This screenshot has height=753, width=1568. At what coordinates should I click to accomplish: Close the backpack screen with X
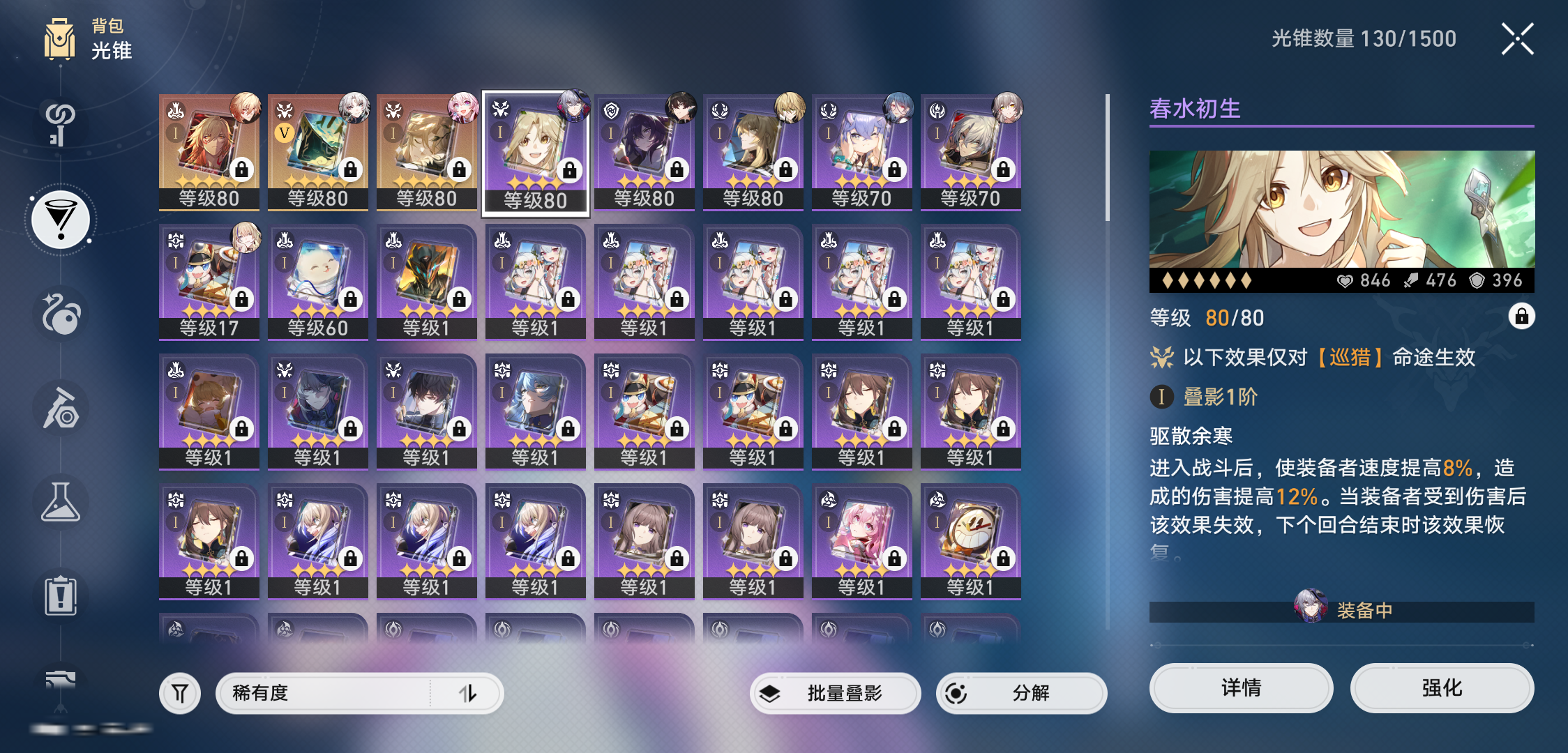(1517, 39)
